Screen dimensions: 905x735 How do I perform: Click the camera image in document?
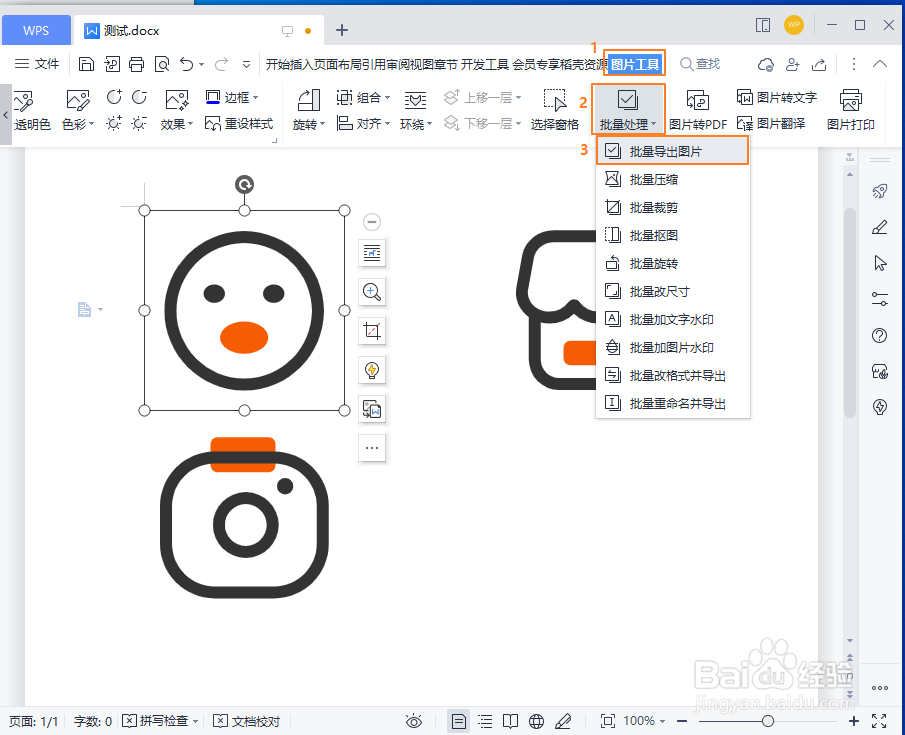coord(244,517)
